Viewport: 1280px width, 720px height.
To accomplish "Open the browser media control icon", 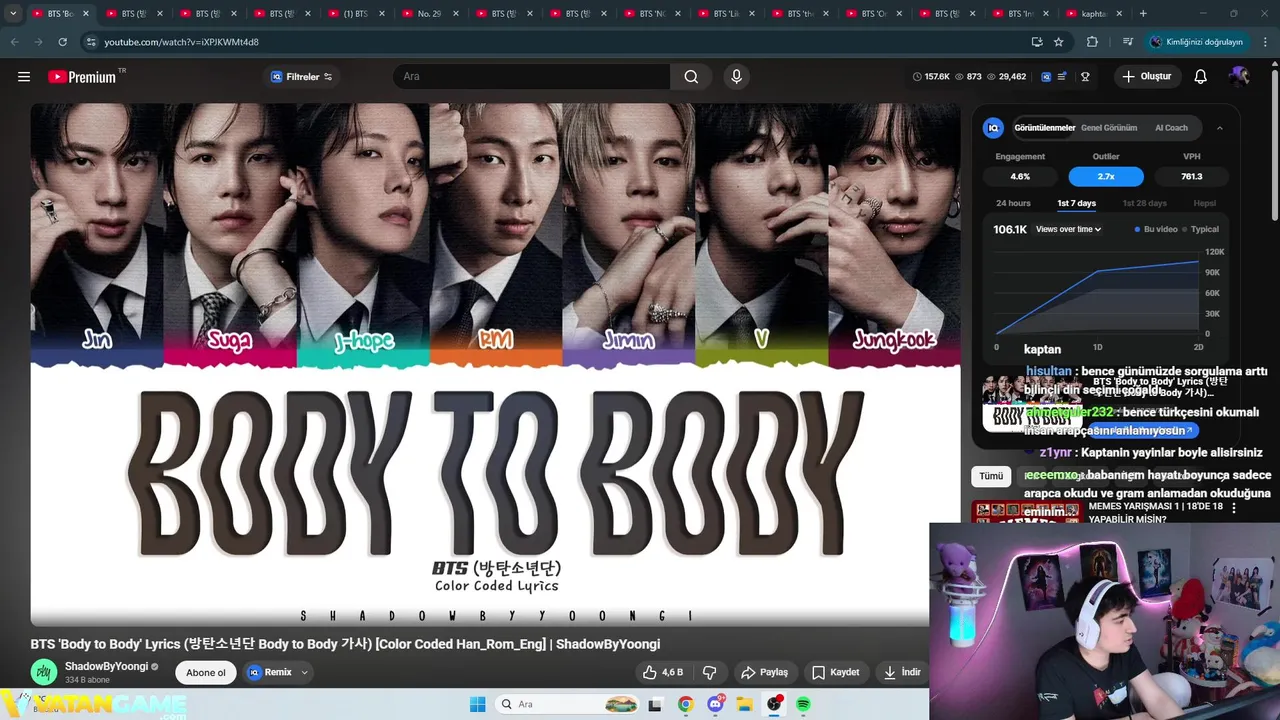I will point(1128,42).
